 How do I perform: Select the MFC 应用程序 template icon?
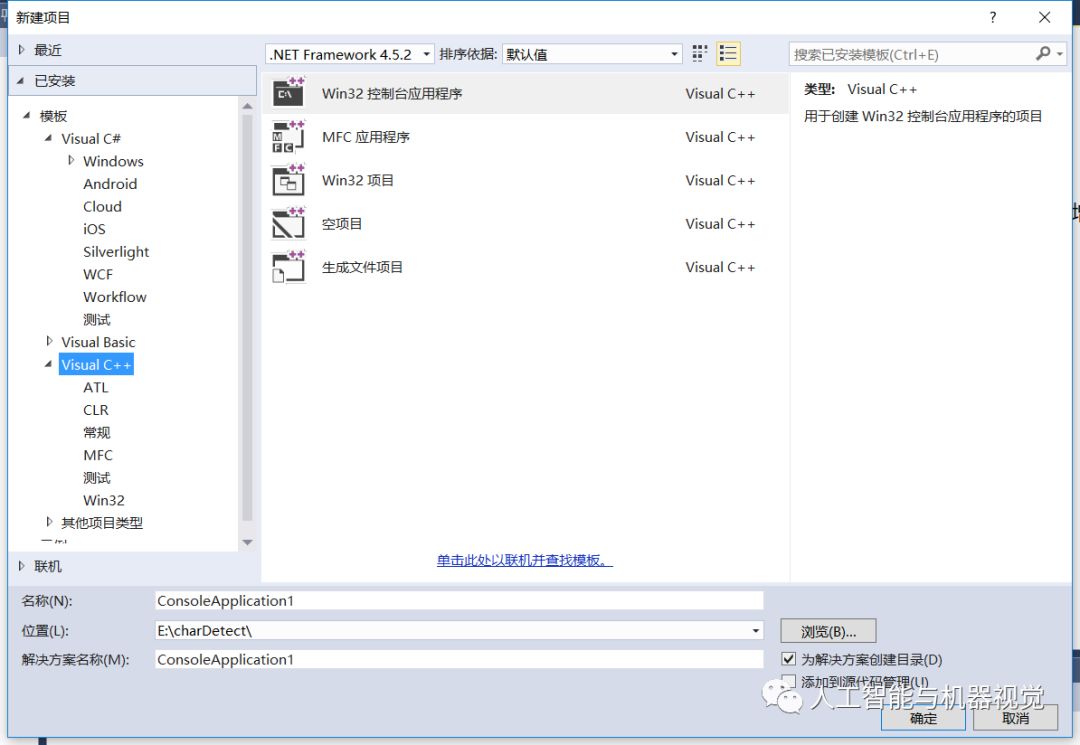[289, 136]
